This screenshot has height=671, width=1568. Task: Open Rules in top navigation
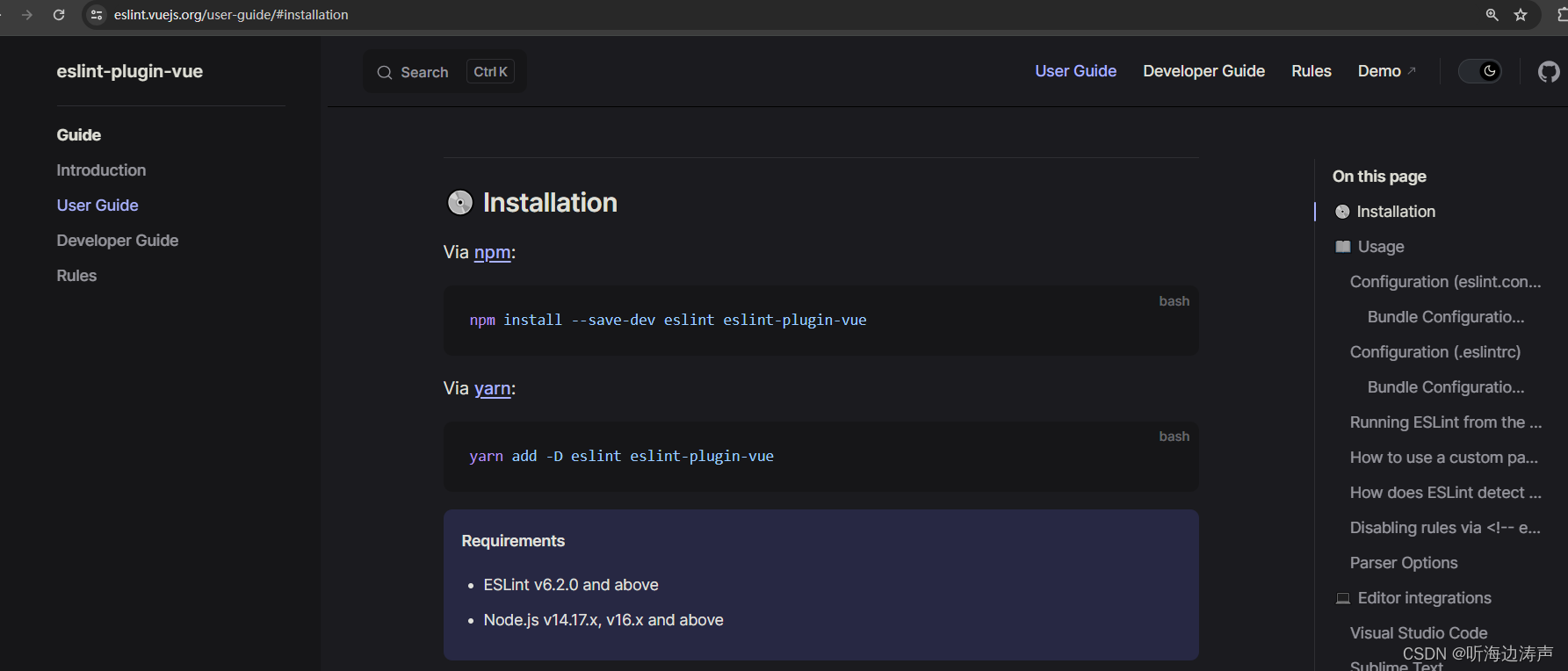(1311, 71)
